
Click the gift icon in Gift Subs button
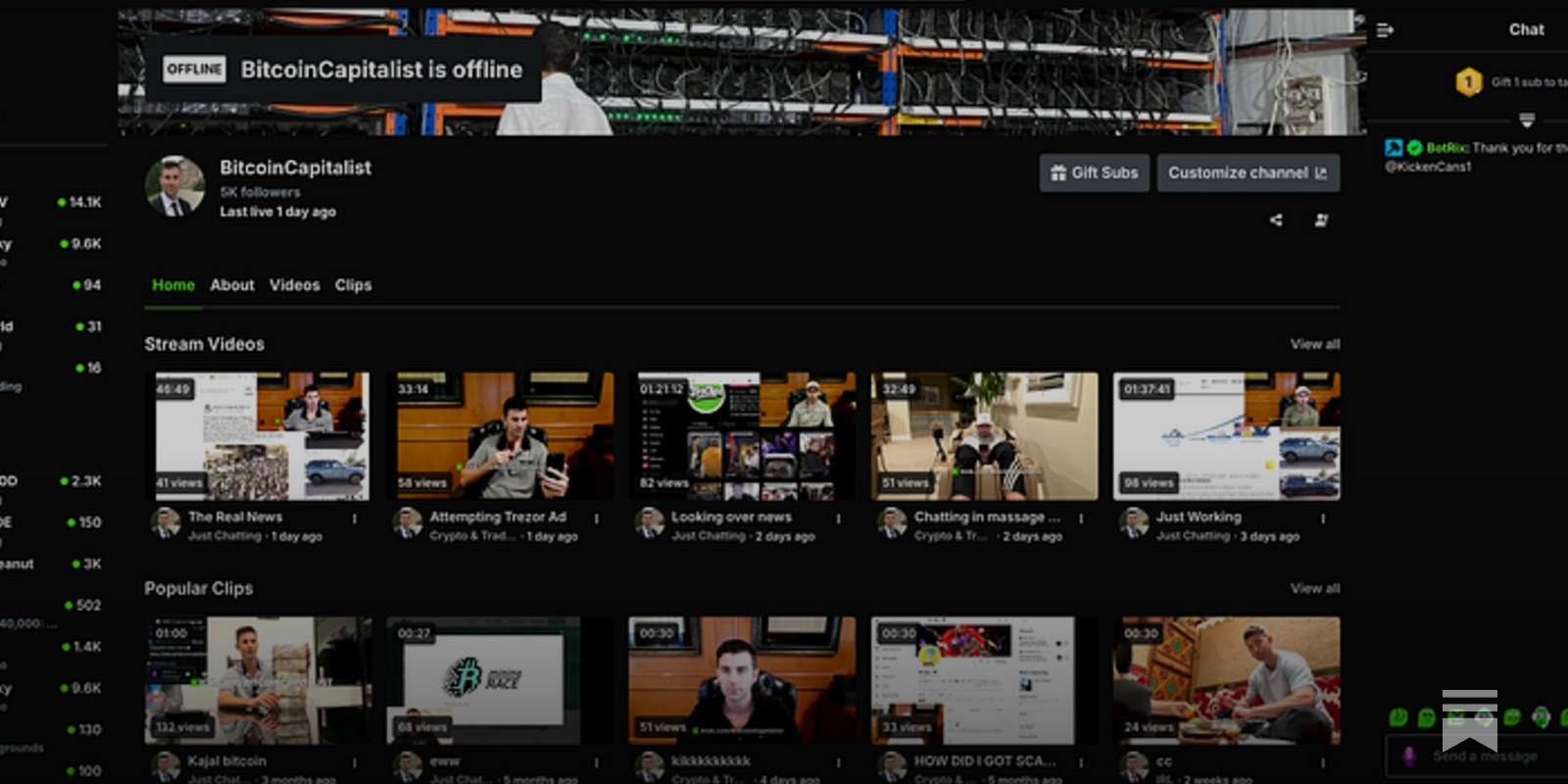coord(1058,172)
